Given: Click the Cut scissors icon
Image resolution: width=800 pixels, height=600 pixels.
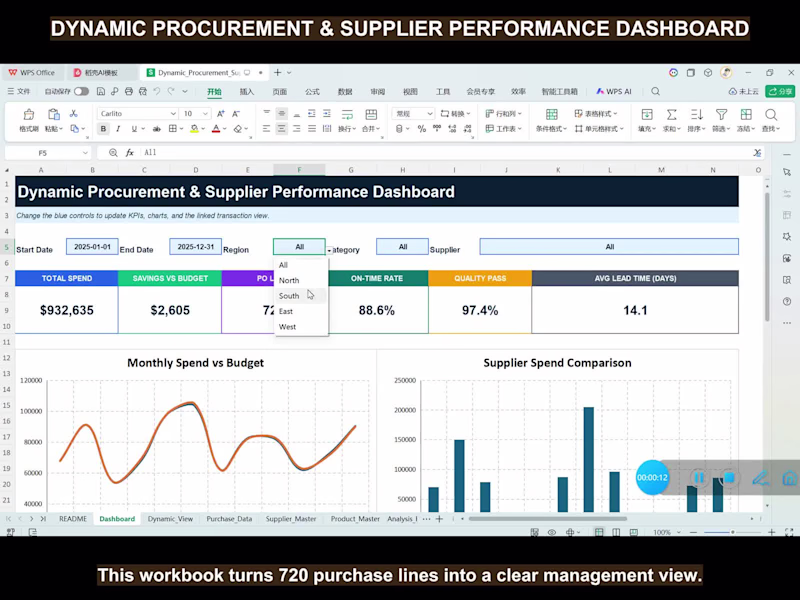Looking at the screenshot, I should (x=73, y=113).
